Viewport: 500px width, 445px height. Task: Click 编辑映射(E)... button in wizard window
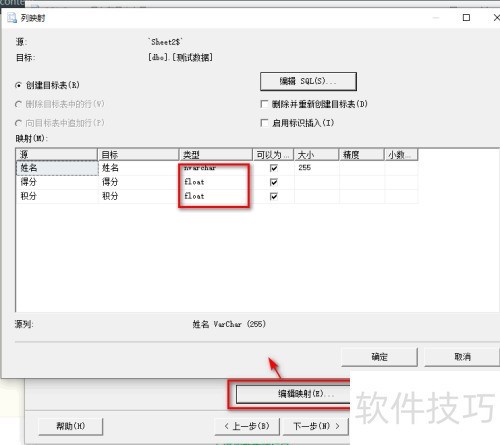click(x=293, y=394)
